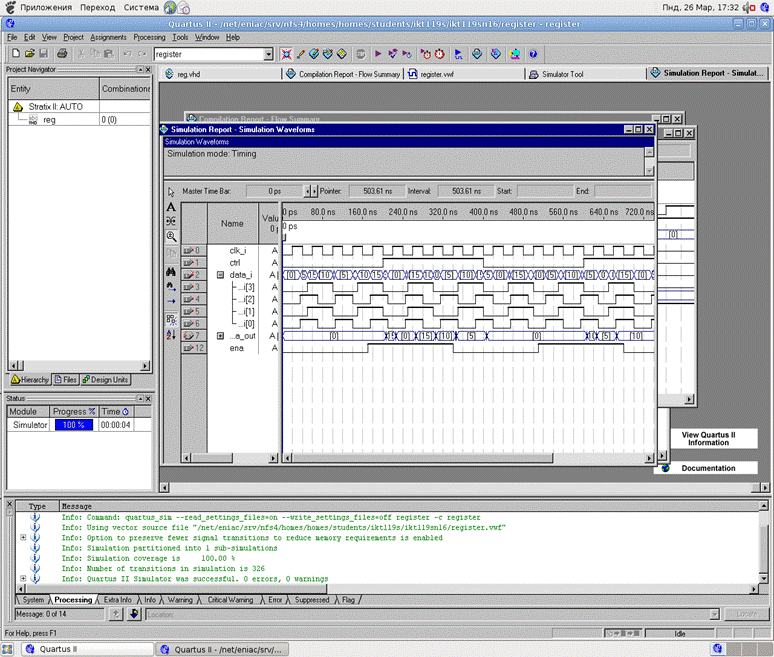Open the Help icon in toolbar
The height and width of the screenshot is (657, 774).
coord(533,54)
